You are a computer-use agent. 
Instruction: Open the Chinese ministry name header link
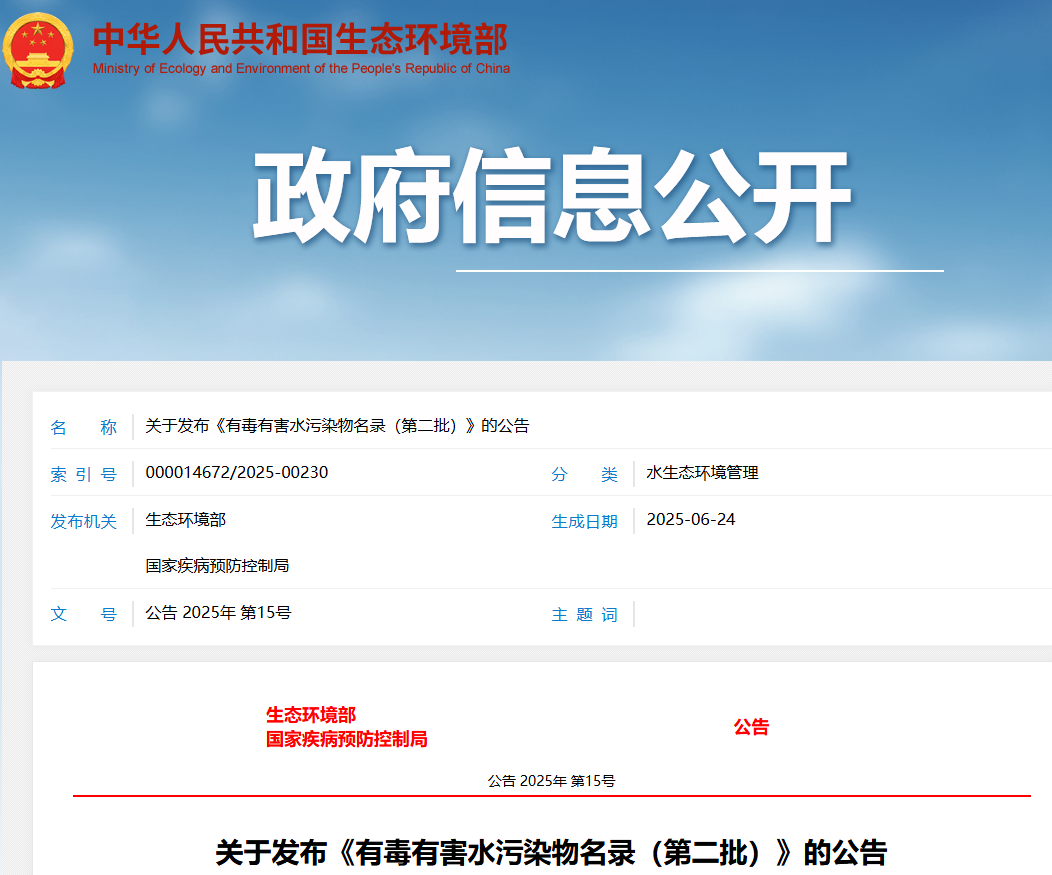pos(300,39)
